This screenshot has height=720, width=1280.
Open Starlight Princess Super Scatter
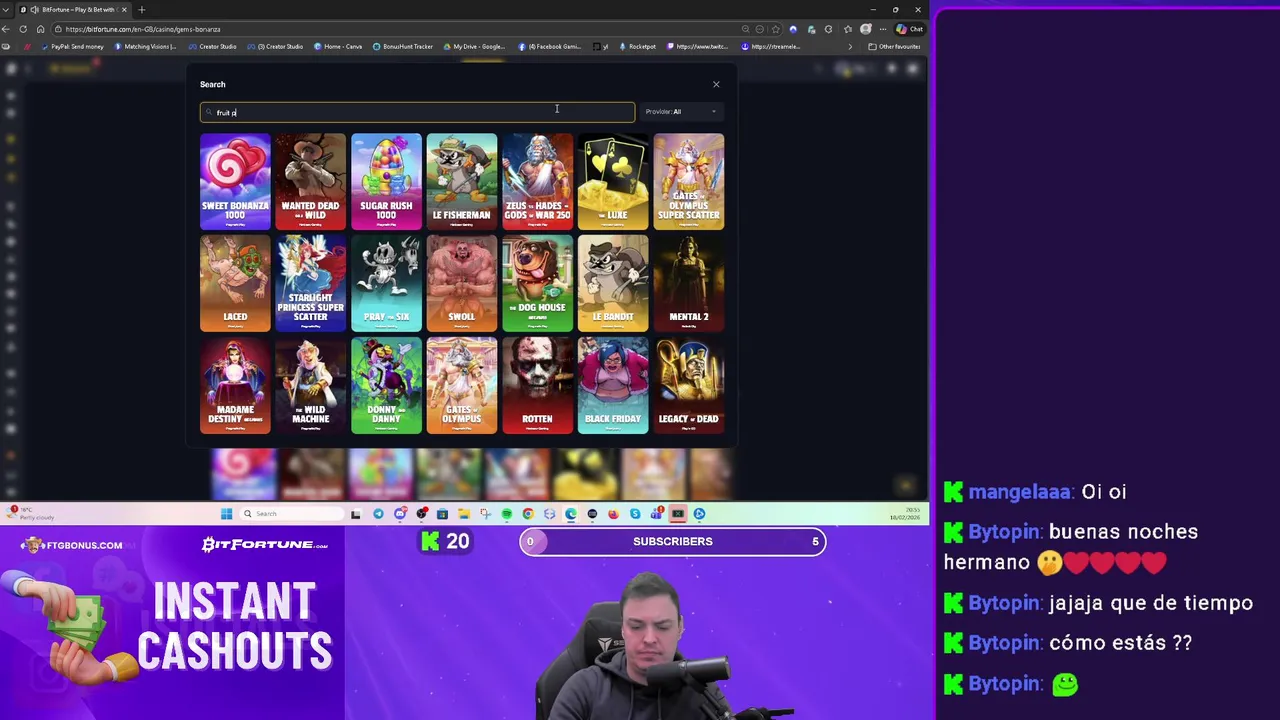(310, 284)
